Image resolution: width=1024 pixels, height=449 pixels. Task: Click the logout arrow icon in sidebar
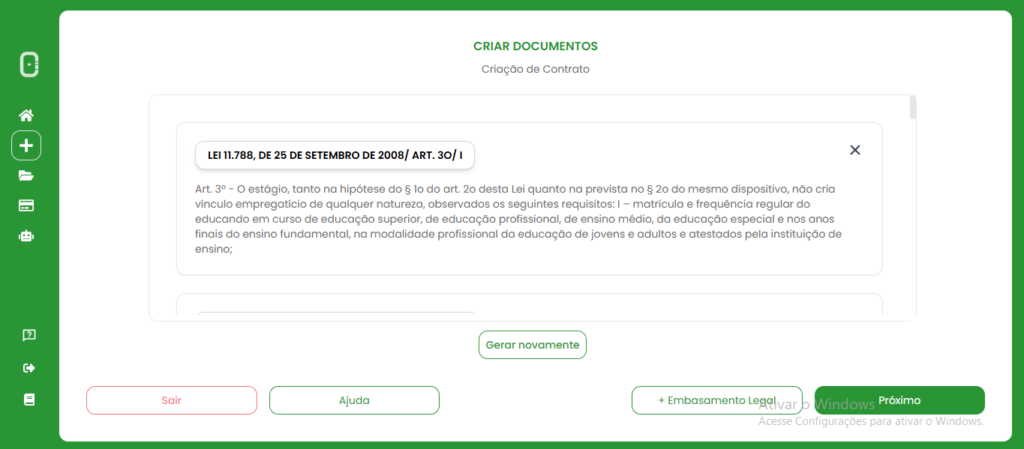pyautogui.click(x=29, y=368)
